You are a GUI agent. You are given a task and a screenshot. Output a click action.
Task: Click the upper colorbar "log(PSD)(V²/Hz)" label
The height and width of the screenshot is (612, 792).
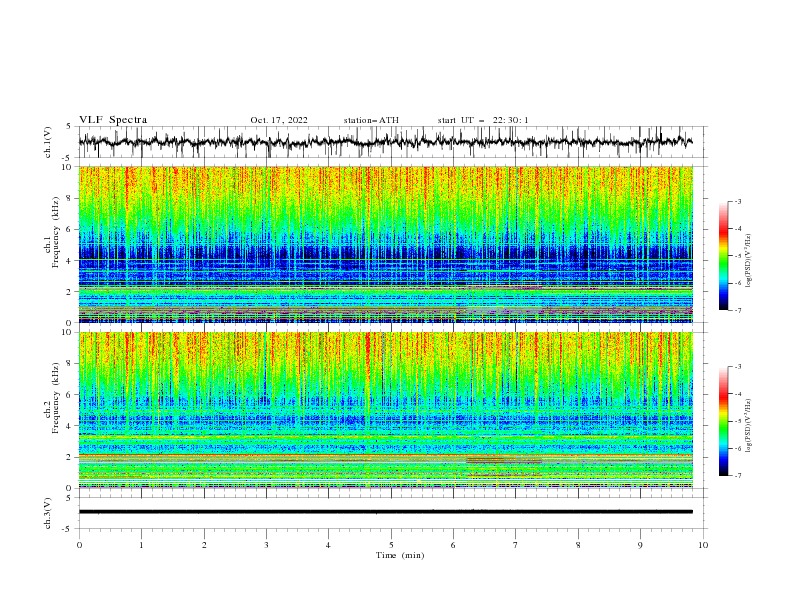pyautogui.click(x=748, y=261)
